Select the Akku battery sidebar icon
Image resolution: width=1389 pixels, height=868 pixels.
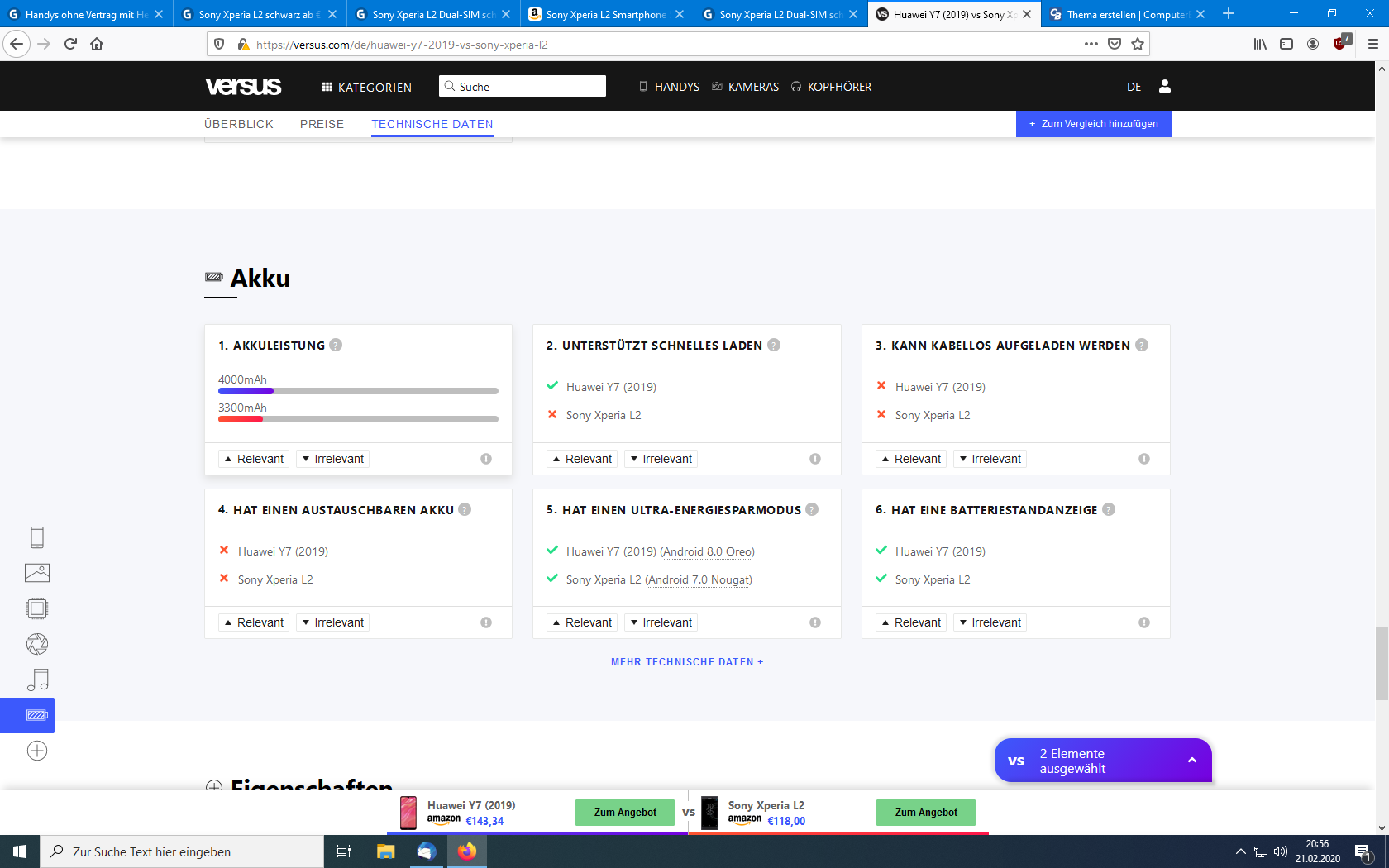point(27,715)
